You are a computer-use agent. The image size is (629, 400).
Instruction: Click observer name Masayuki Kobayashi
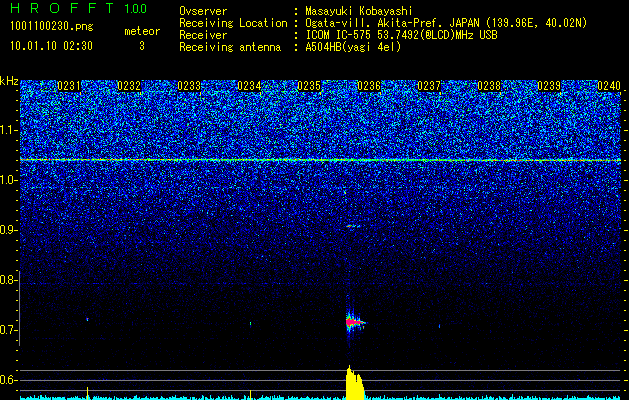[x=359, y=11]
